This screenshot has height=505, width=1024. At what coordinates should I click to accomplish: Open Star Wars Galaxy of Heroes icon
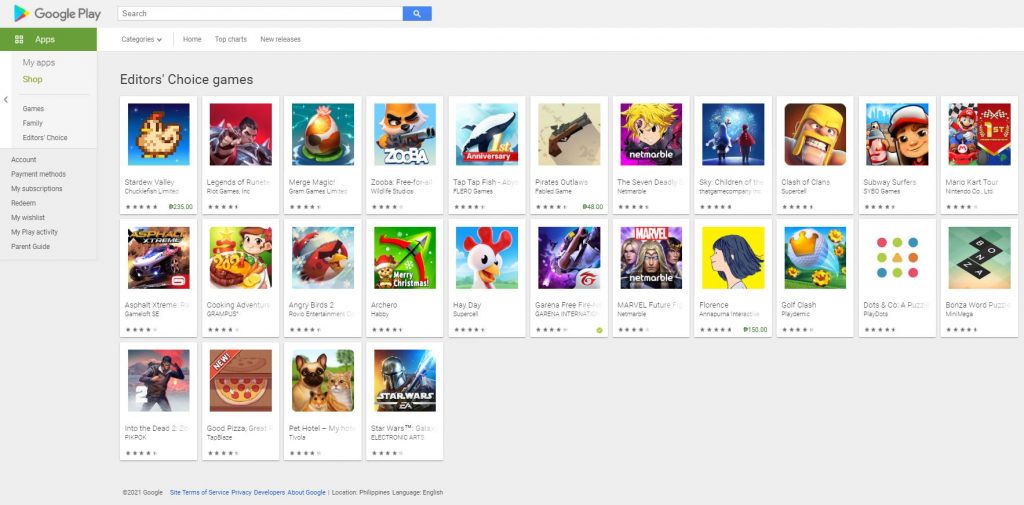pos(405,380)
